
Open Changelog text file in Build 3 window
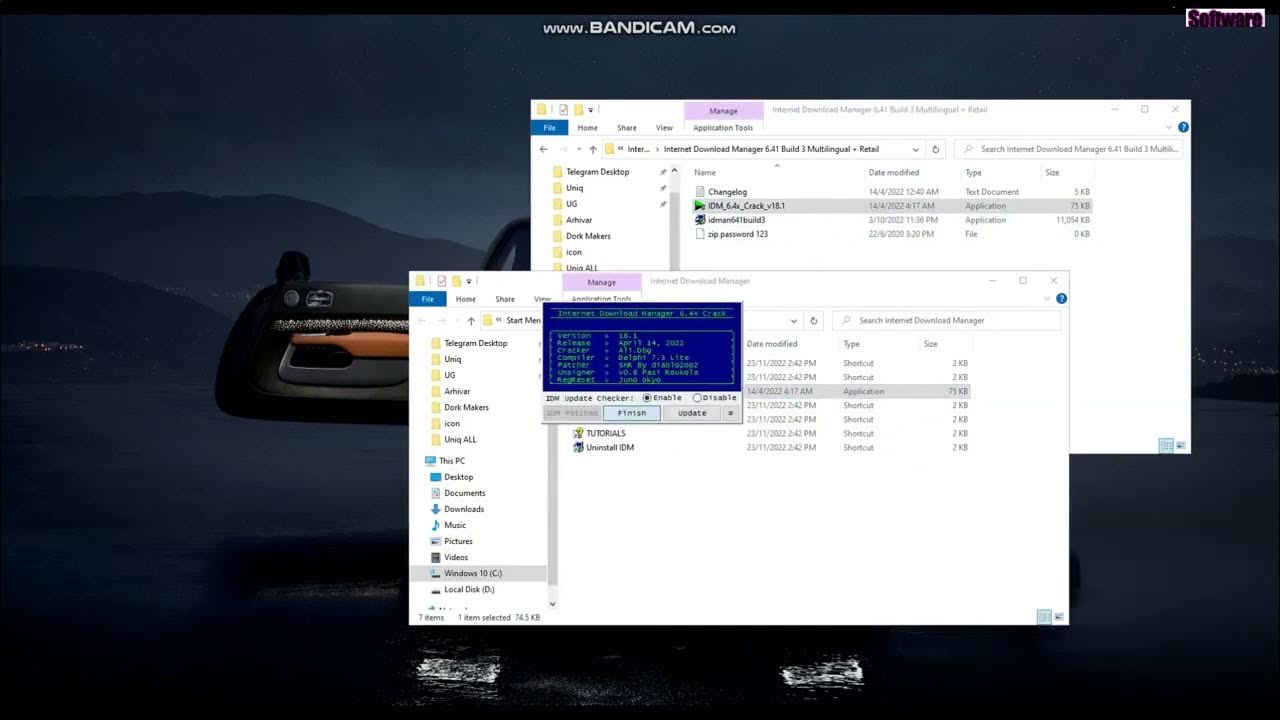point(727,192)
